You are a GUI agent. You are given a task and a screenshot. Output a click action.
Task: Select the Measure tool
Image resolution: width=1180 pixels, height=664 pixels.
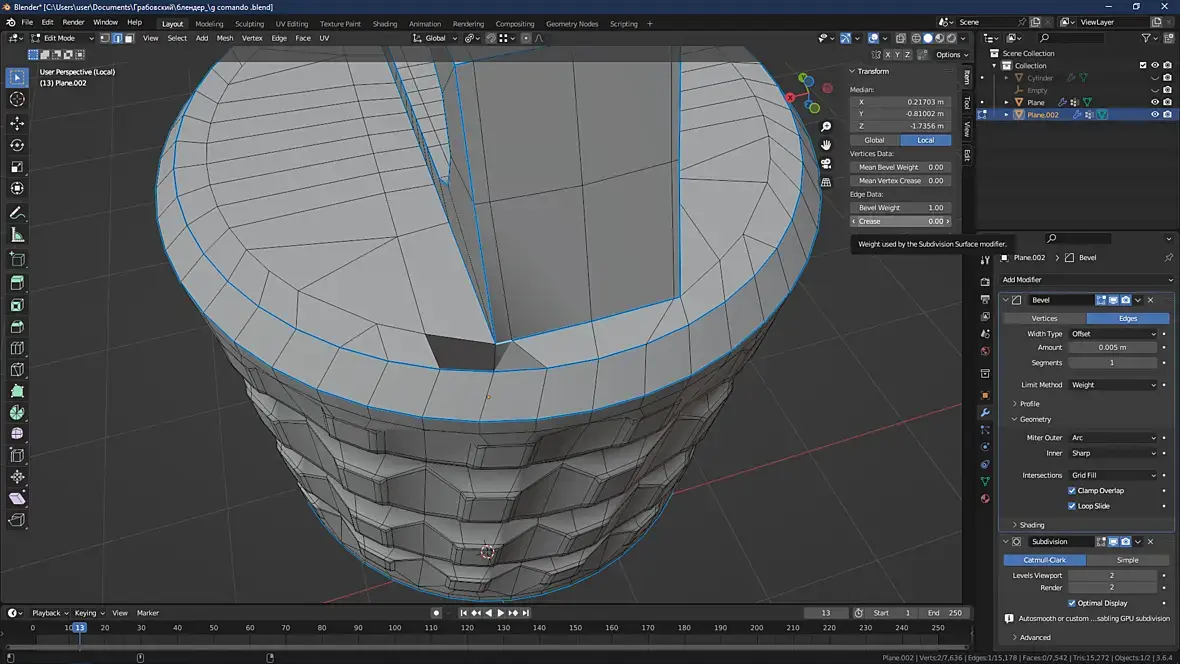pos(17,235)
